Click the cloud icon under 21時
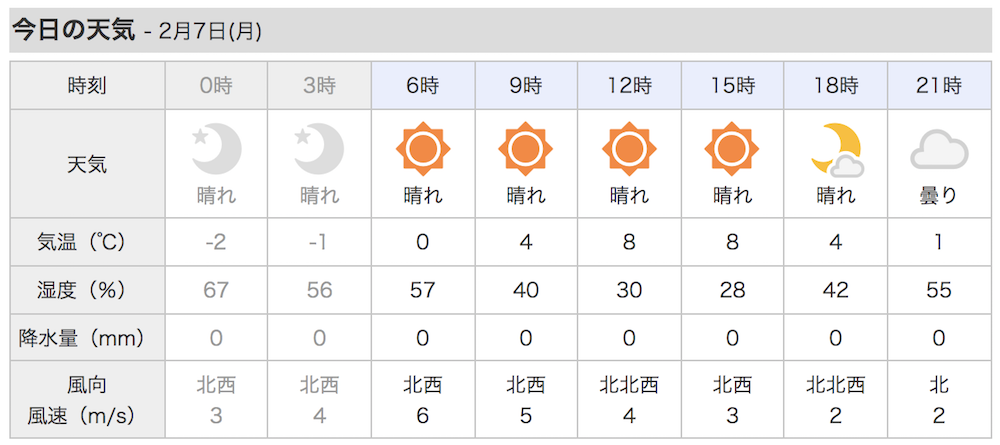The image size is (1000, 445). point(939,152)
